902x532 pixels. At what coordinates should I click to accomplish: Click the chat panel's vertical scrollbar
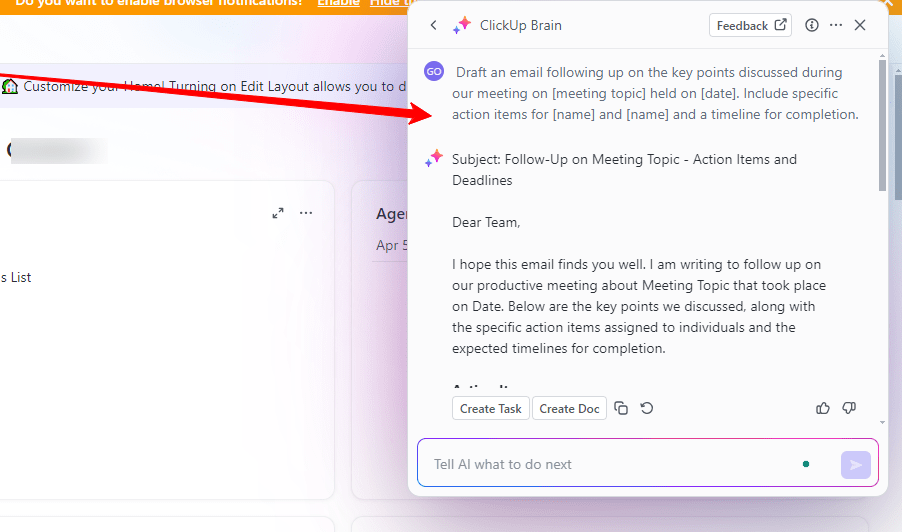click(882, 125)
